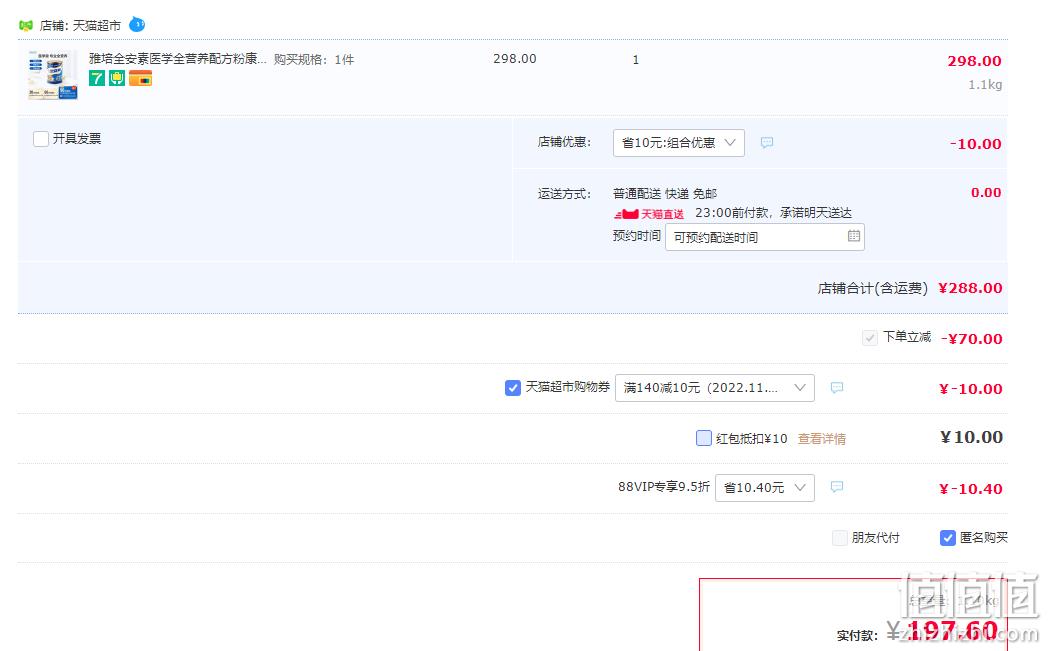Click the 普通配送 快递 免邮 text
Screen dimensions: 1048x651
tap(664, 194)
